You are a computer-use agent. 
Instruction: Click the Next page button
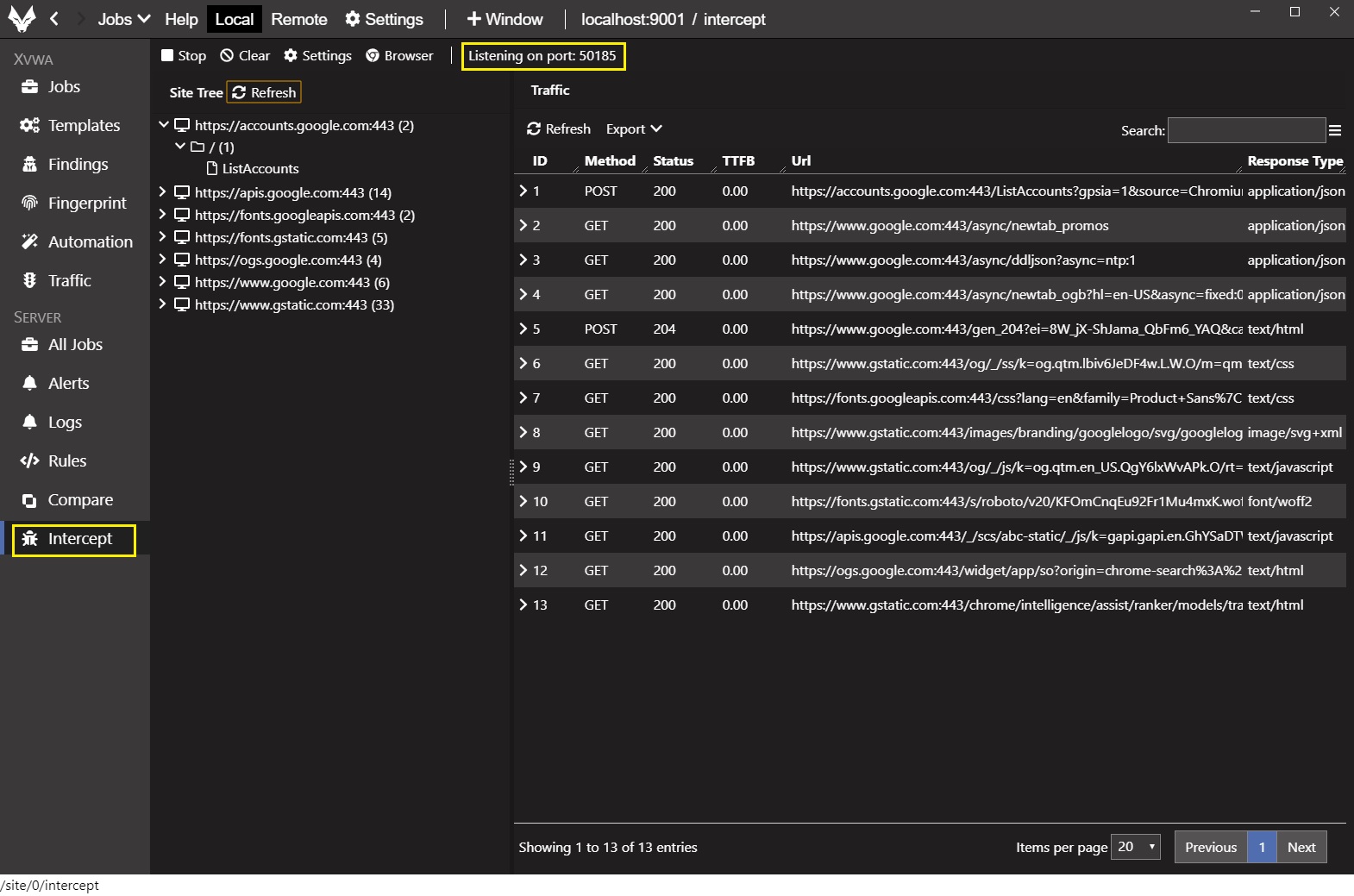pos(1301,848)
